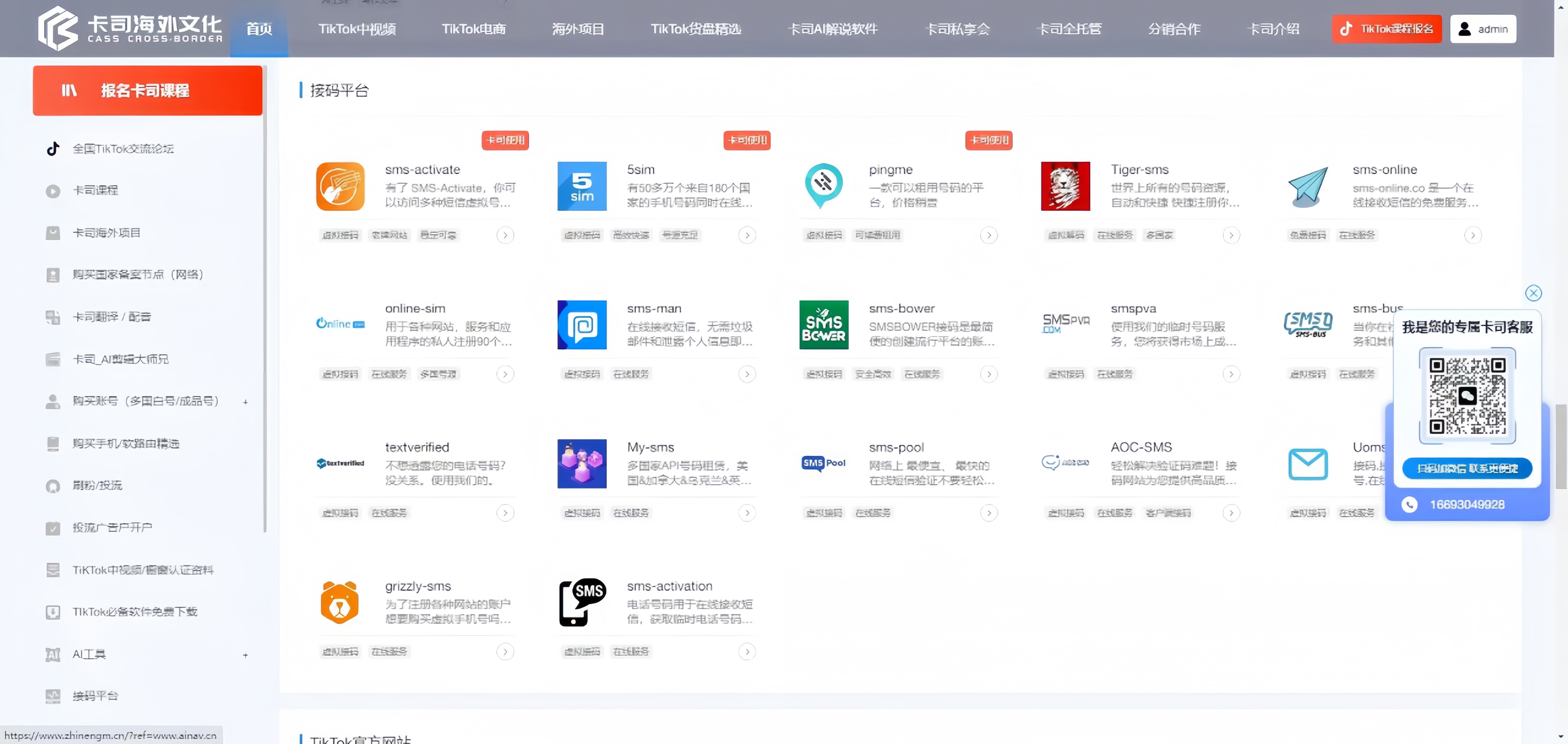
Task: Click the grizzly-sms card arrow button
Action: tap(505, 651)
